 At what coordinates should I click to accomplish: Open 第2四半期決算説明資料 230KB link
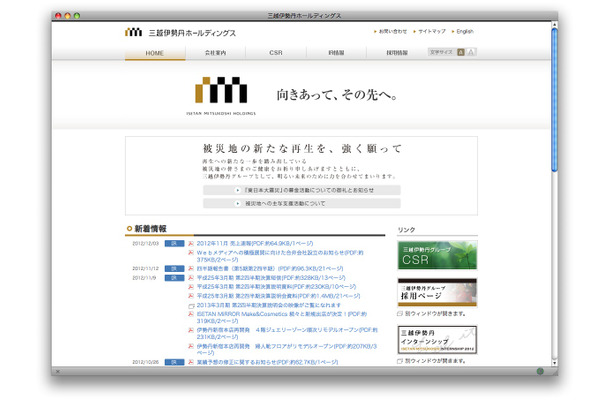click(x=276, y=287)
